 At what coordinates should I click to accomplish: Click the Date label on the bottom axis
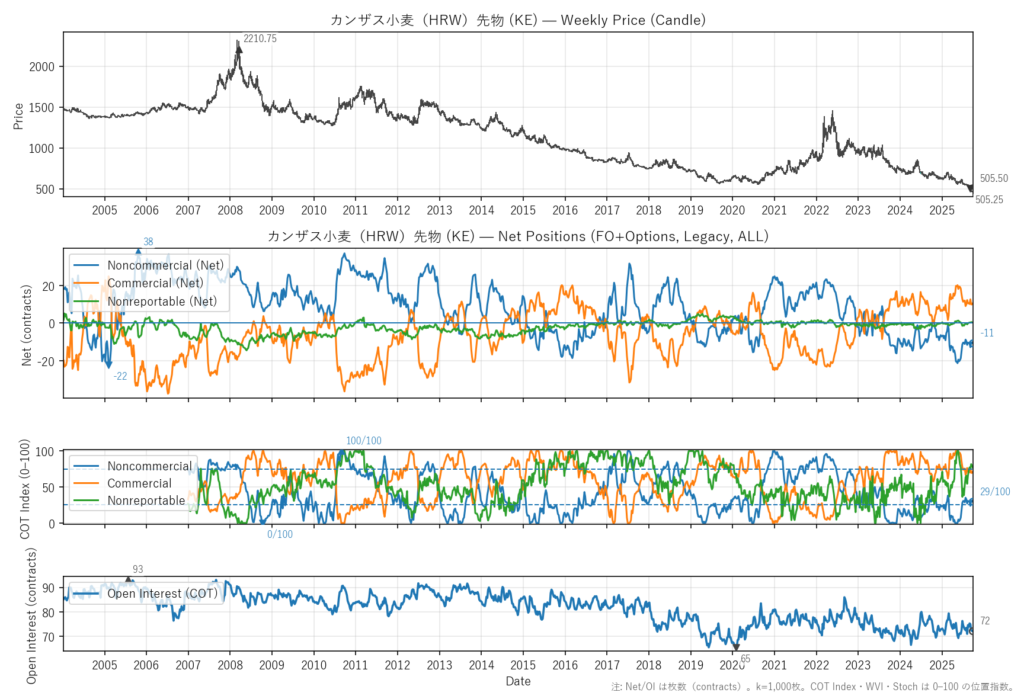tap(518, 682)
